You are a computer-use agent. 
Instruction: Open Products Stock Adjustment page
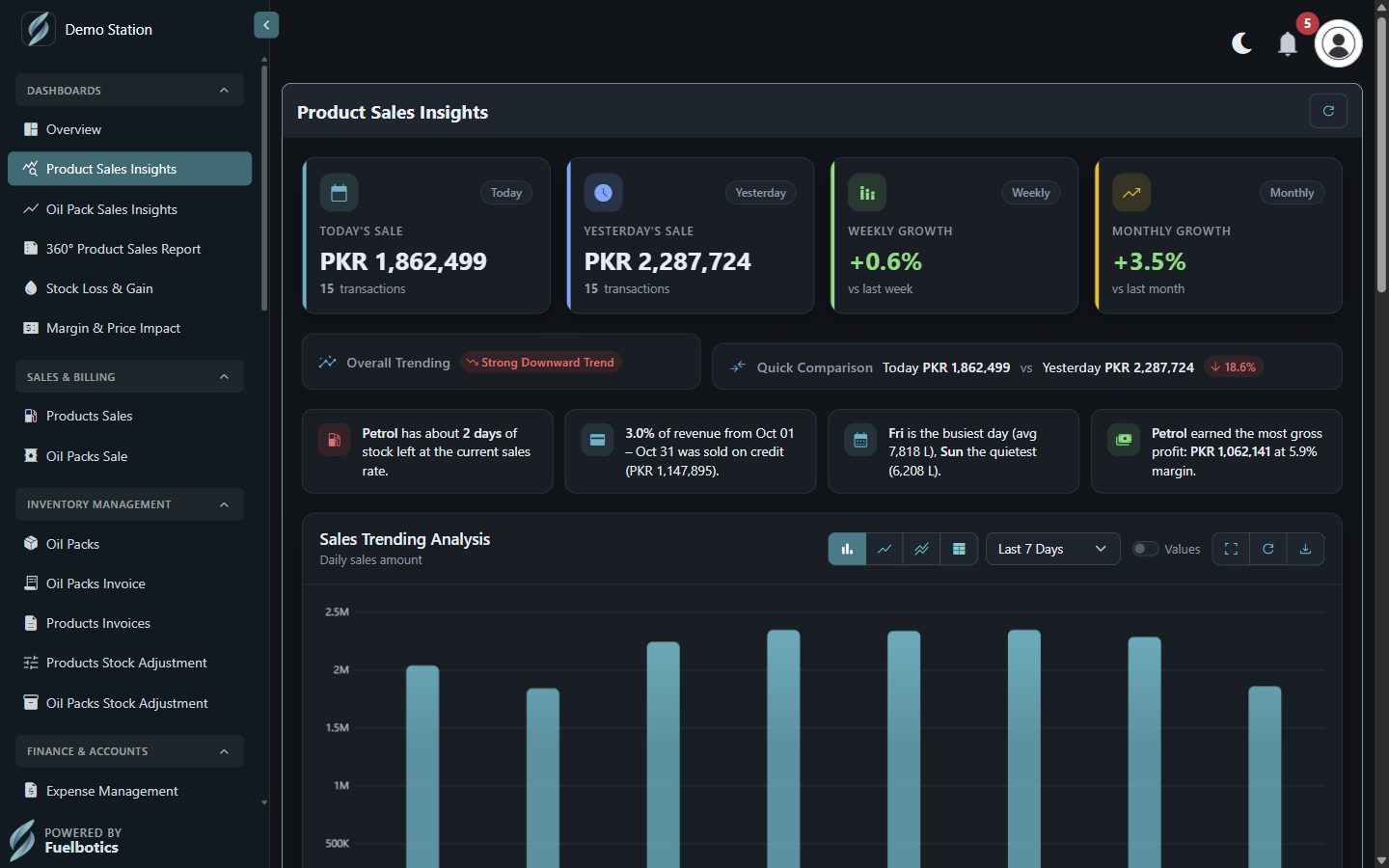129,662
